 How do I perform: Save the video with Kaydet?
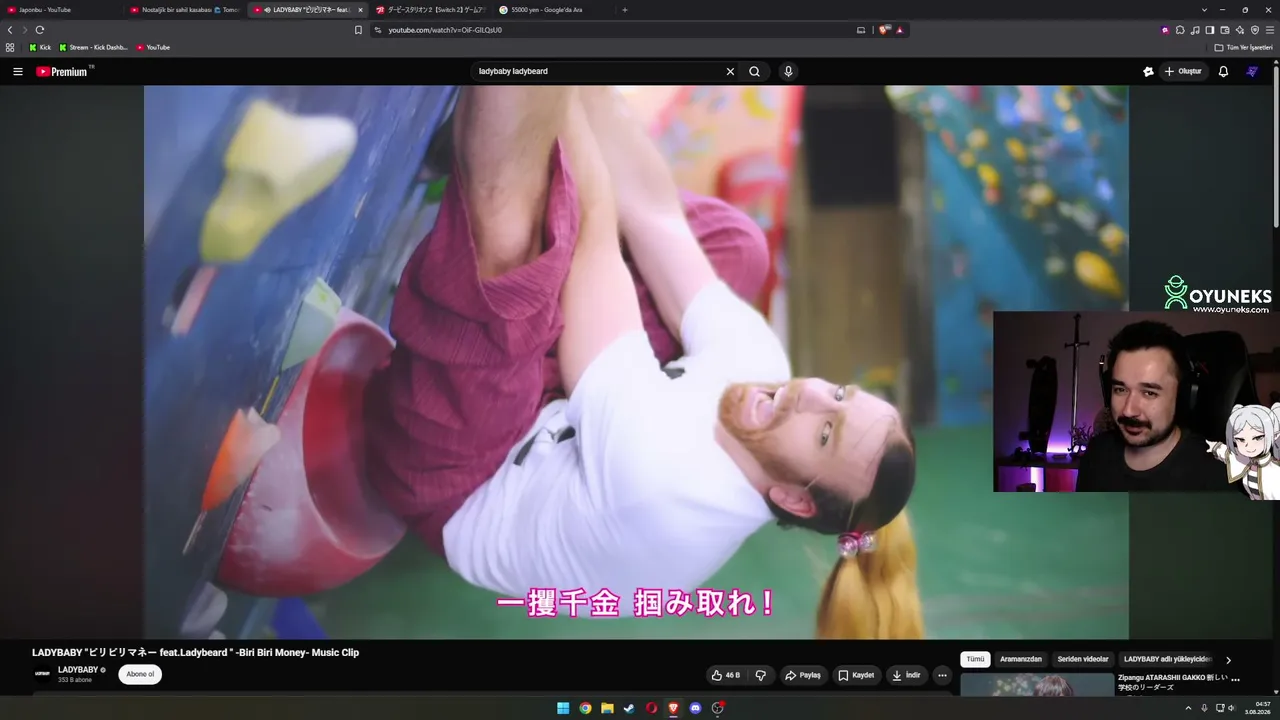(856, 675)
